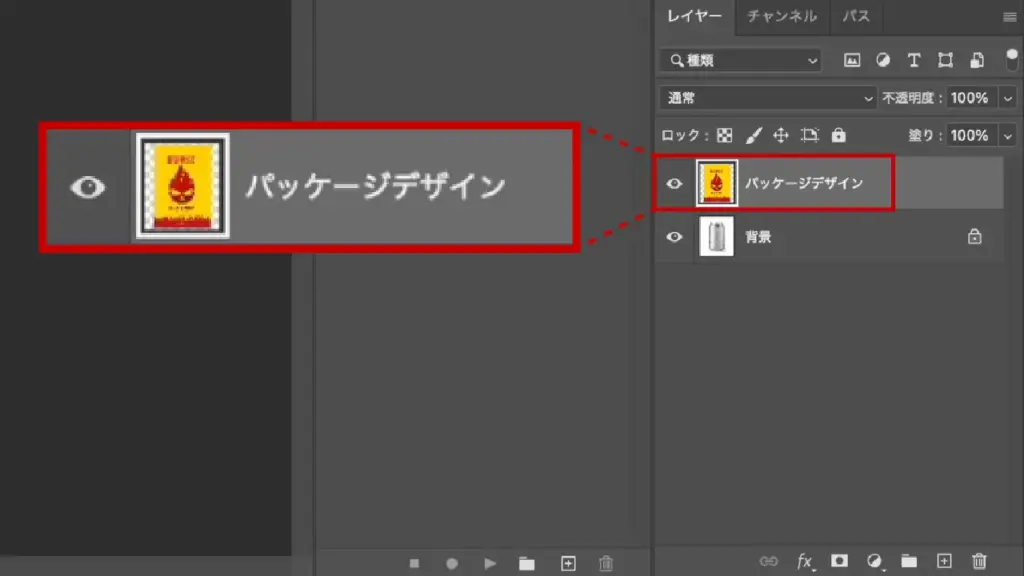Viewport: 1024px width, 576px height.
Task: Click the 塗り fill value 100% field
Action: (968, 135)
